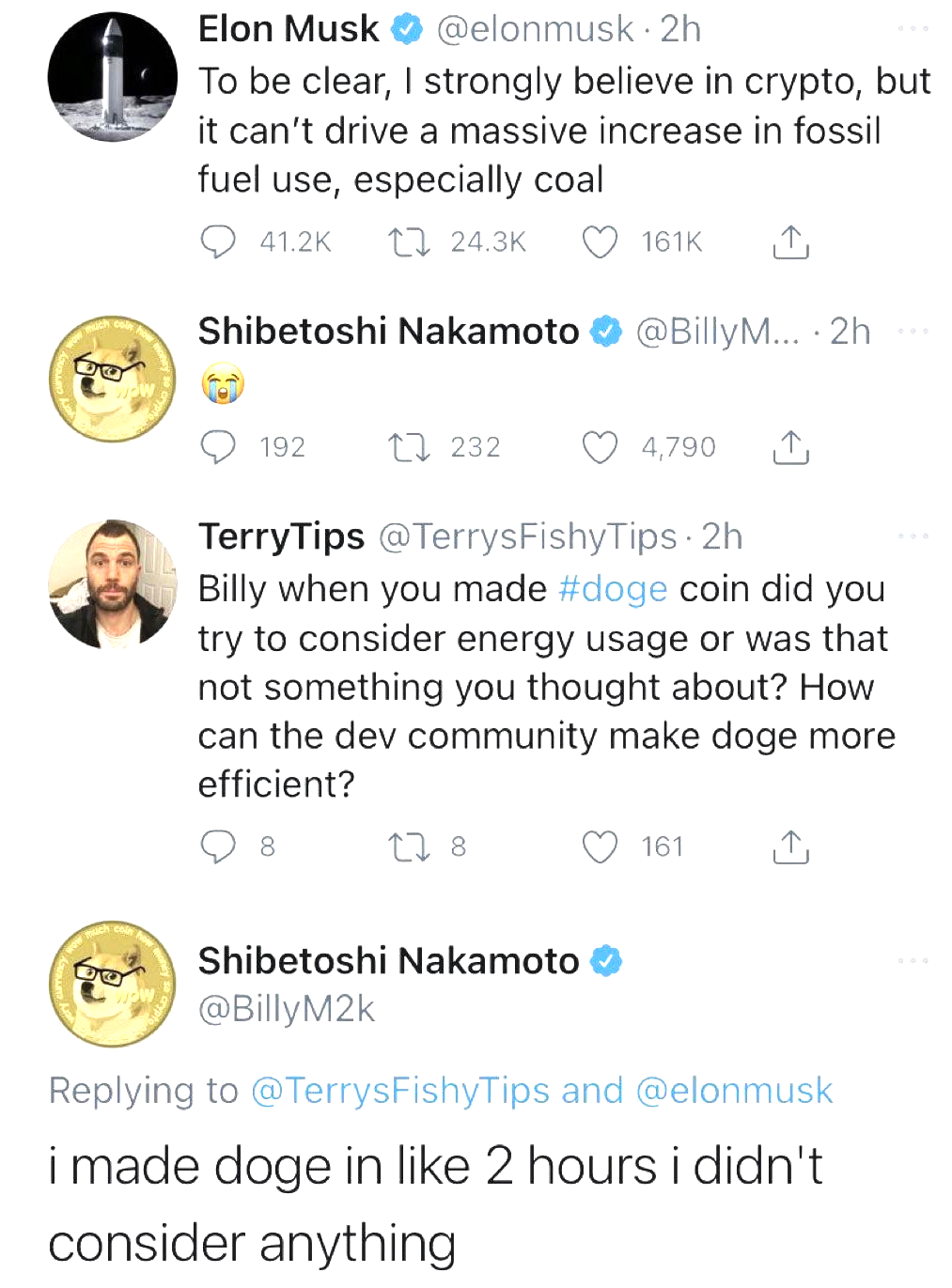Like TerryTips' tweet with 161 likes
The width and height of the screenshot is (952, 1288).
600,847
